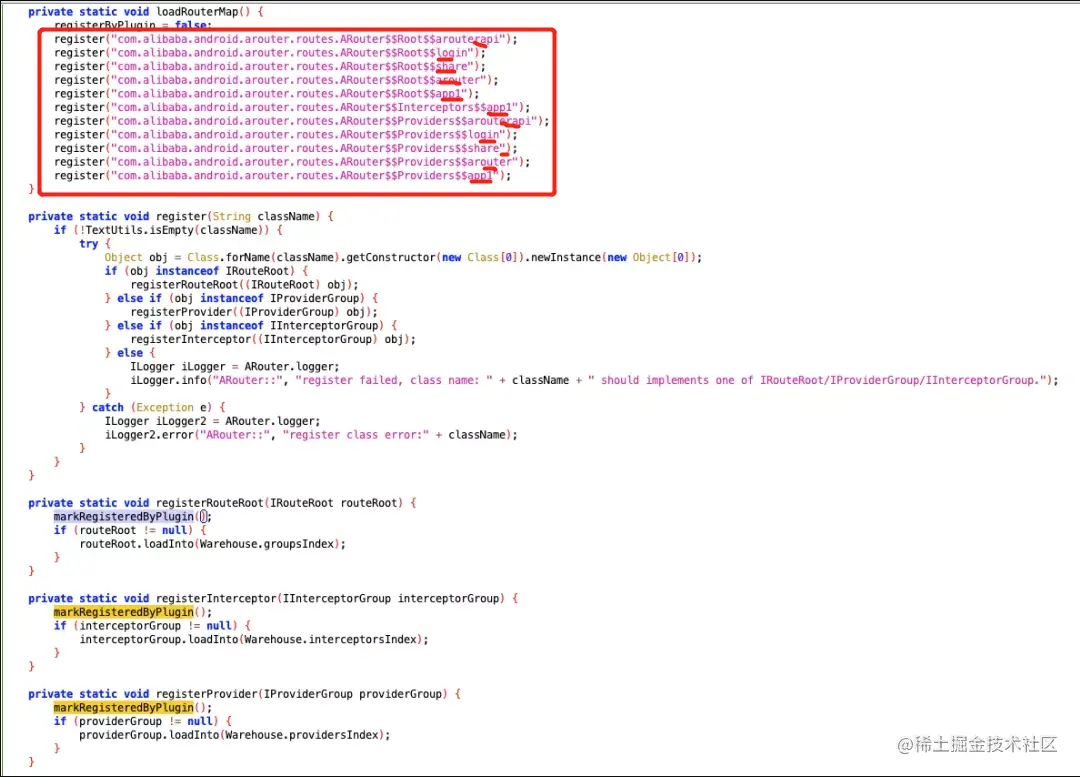This screenshot has width=1080, height=777.
Task: Click interceptorGroup.loadInto(Warehouse.interceptorsIndex) line
Action: point(254,640)
